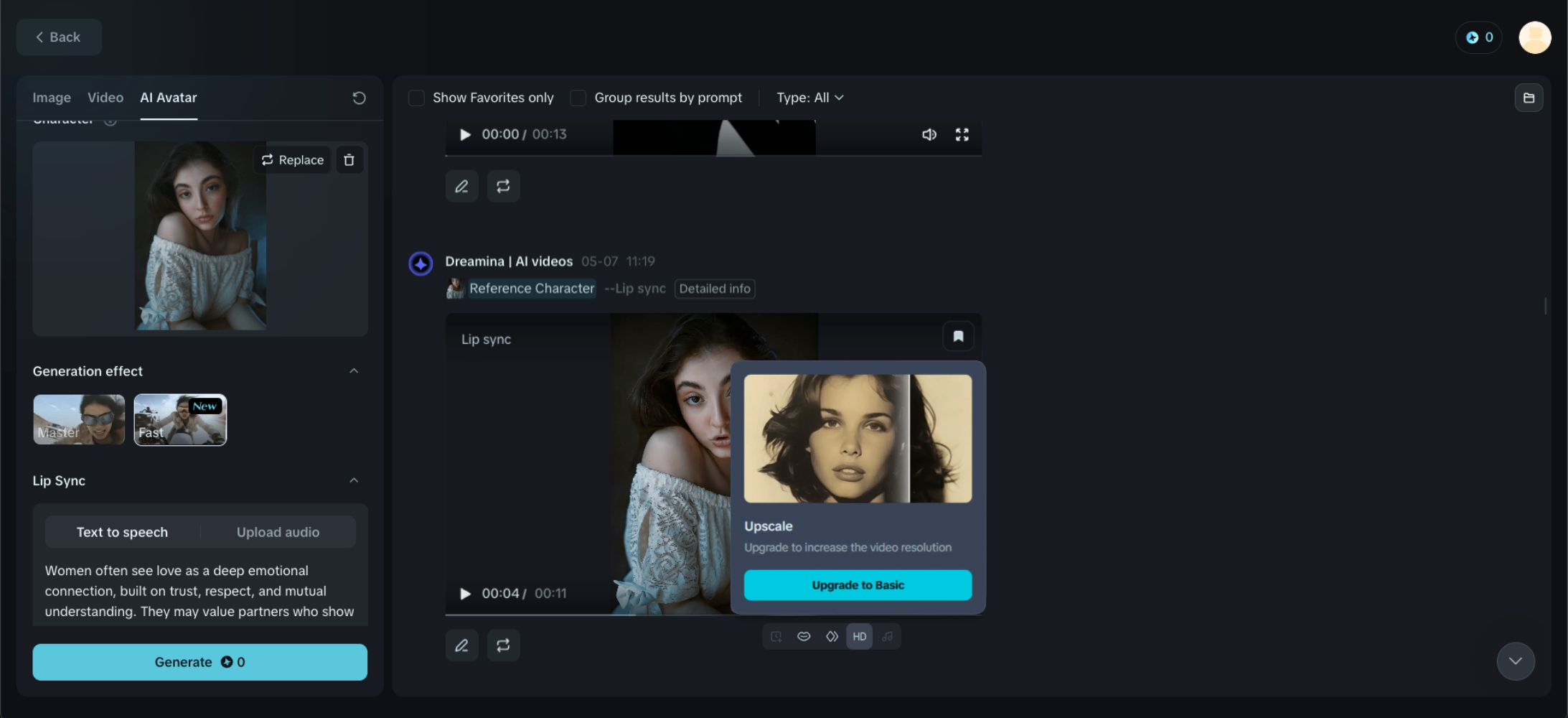
Task: Click the Generate button
Action: point(199,662)
